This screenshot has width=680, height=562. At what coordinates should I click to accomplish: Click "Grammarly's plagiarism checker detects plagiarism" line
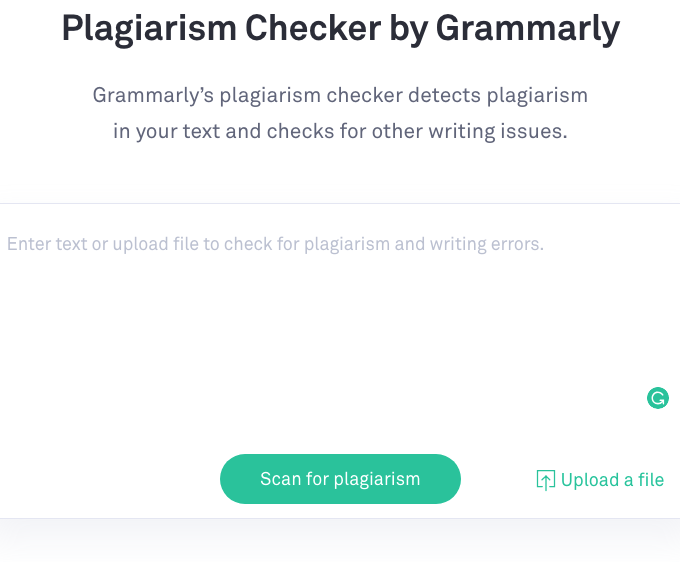[340, 96]
